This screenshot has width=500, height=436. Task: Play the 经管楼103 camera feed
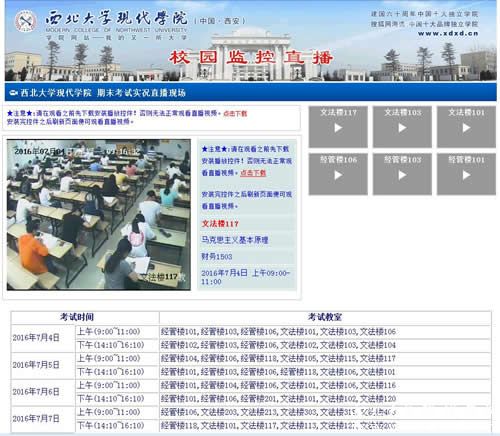[402, 174]
